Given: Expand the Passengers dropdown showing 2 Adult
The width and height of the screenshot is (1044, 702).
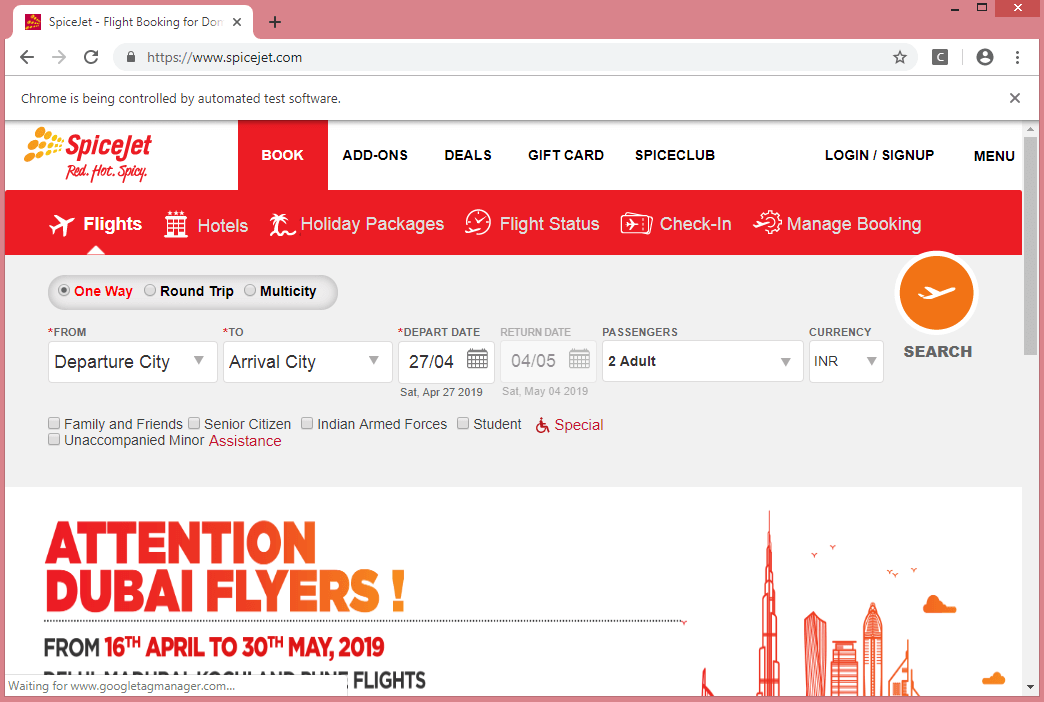Looking at the screenshot, I should pos(702,361).
